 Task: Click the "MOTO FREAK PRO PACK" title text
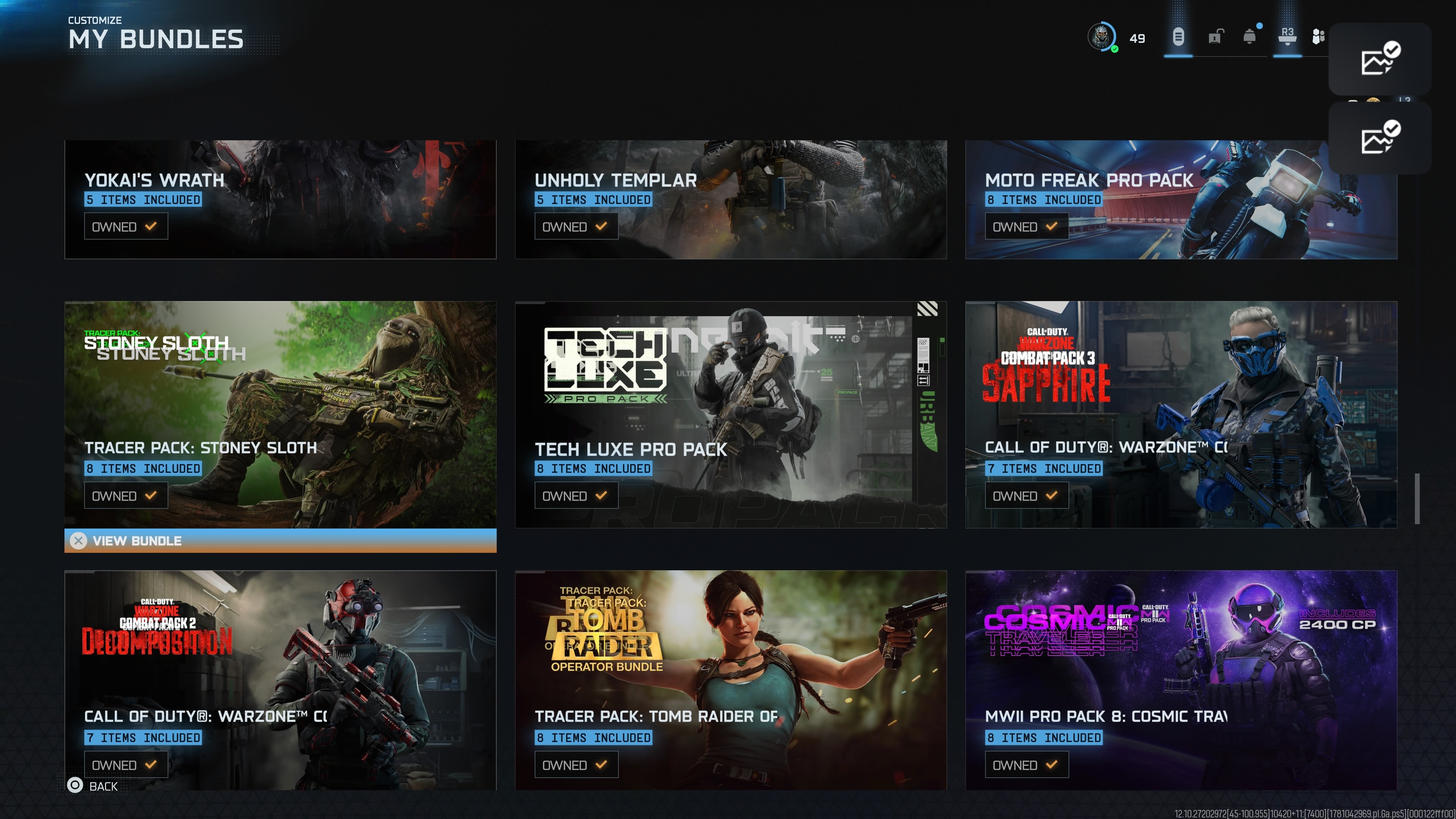coord(1089,180)
